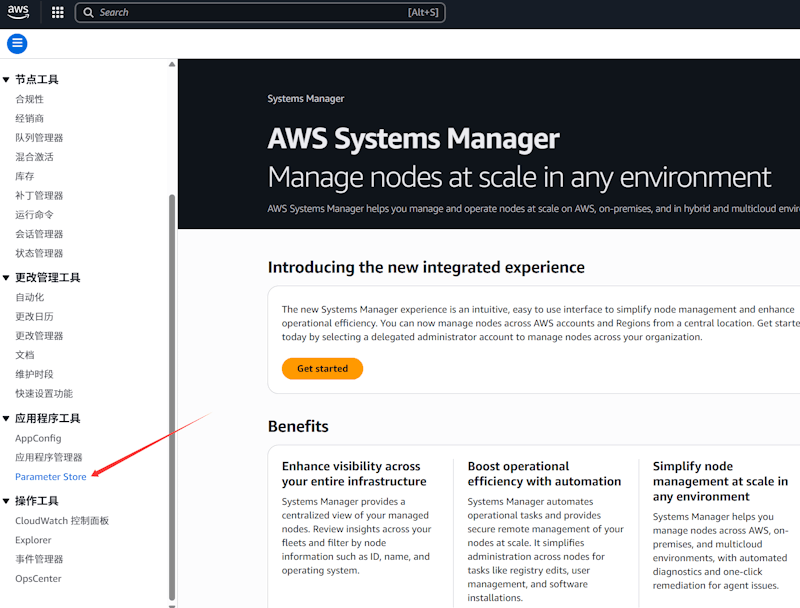
Task: Open 会话管理器 from sidebar
Action: click(39, 234)
